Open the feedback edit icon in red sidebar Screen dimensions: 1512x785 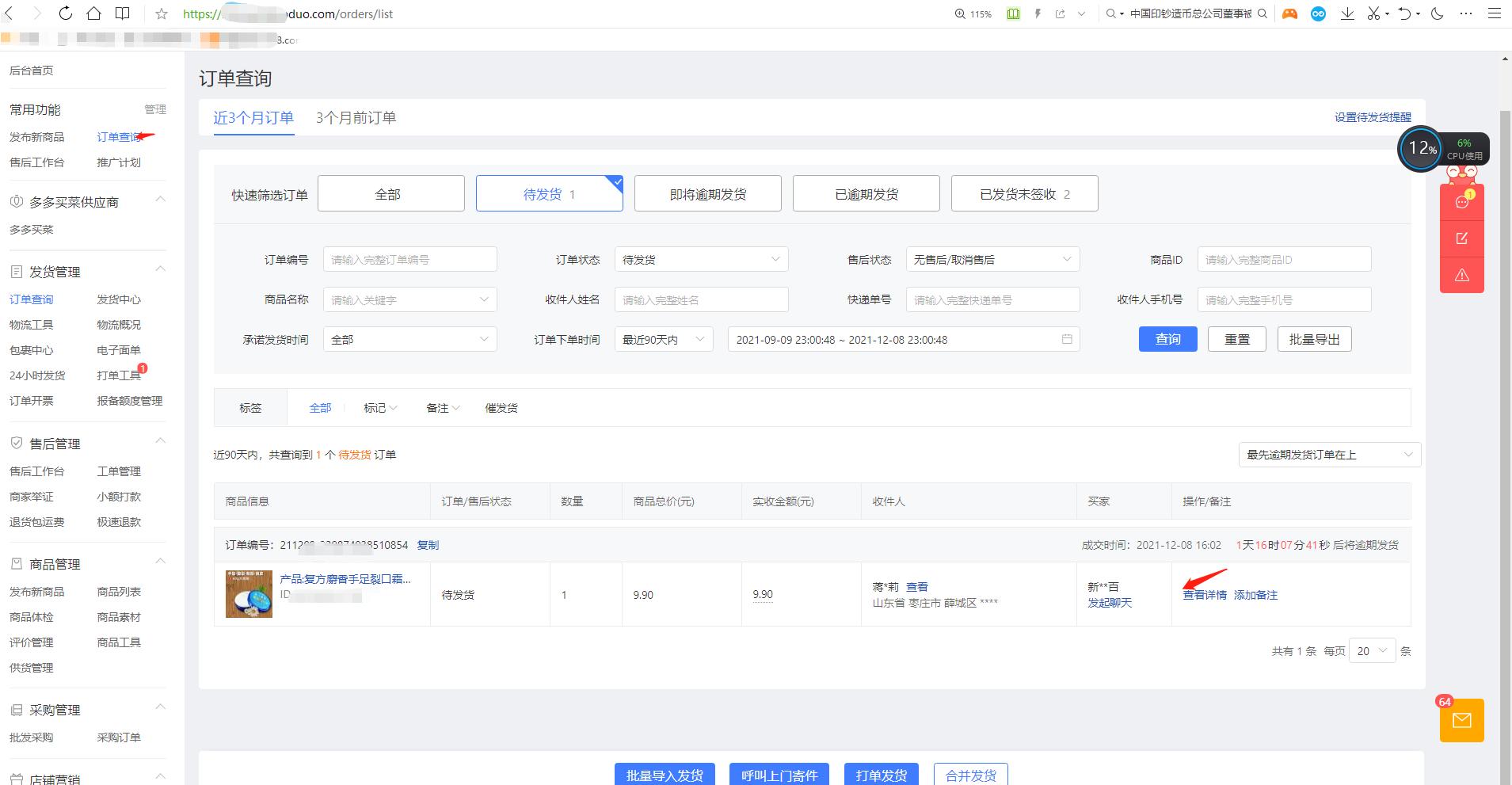point(1461,238)
